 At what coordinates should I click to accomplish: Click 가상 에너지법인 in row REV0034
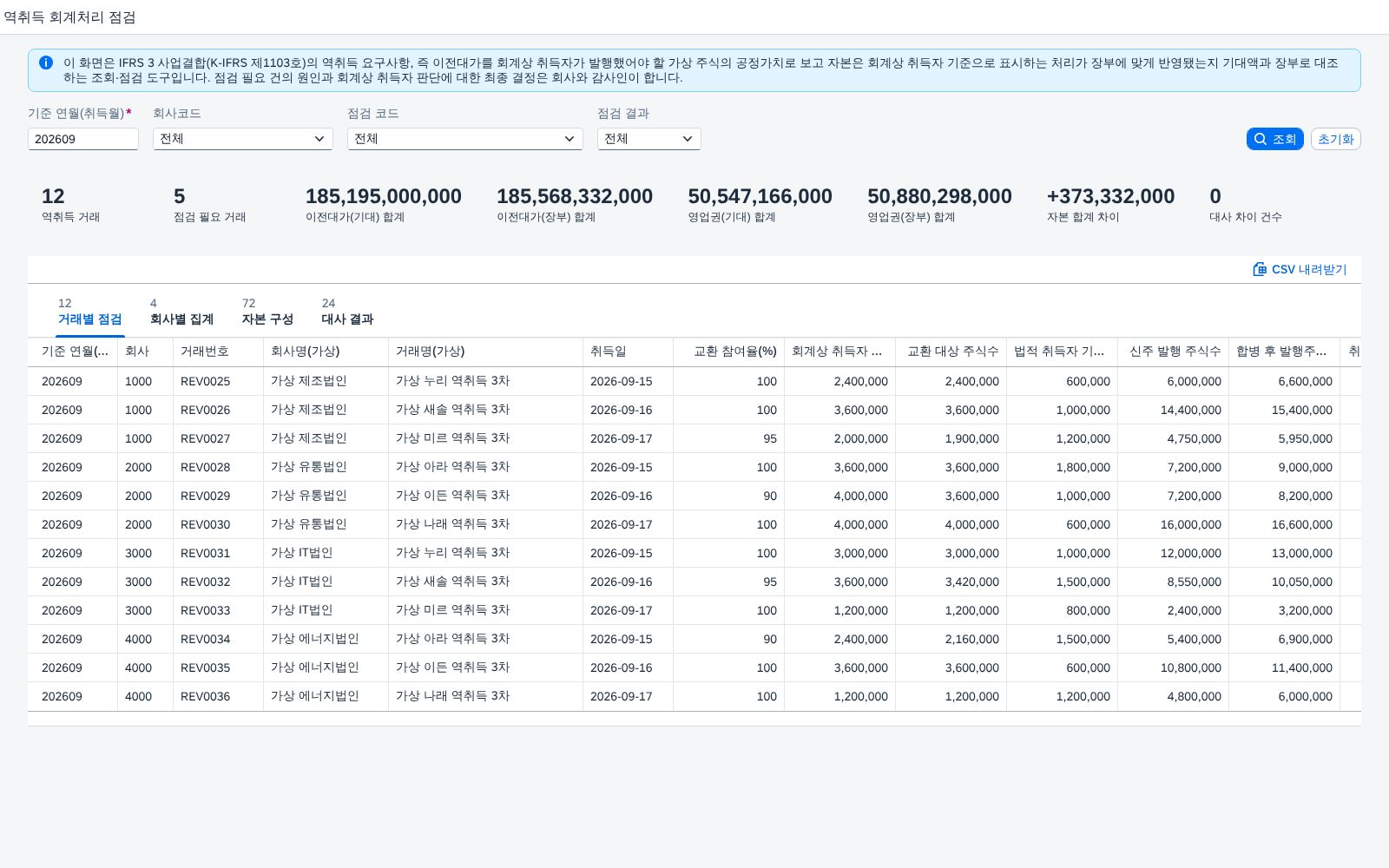tap(314, 639)
